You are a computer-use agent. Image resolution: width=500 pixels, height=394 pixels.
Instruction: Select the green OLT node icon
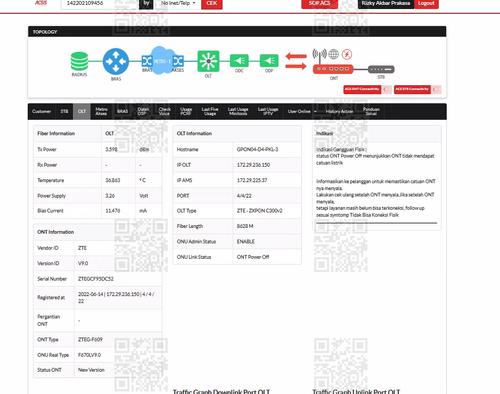click(208, 61)
